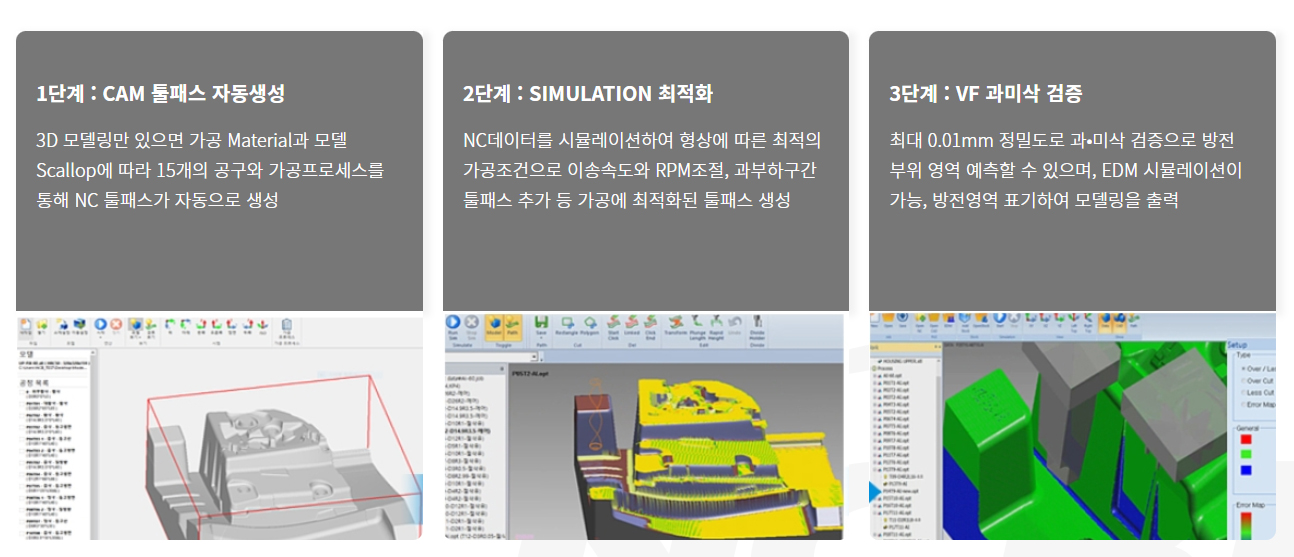The height and width of the screenshot is (557, 1294).
Task: Click the Divide Holder icon
Action: tap(757, 325)
